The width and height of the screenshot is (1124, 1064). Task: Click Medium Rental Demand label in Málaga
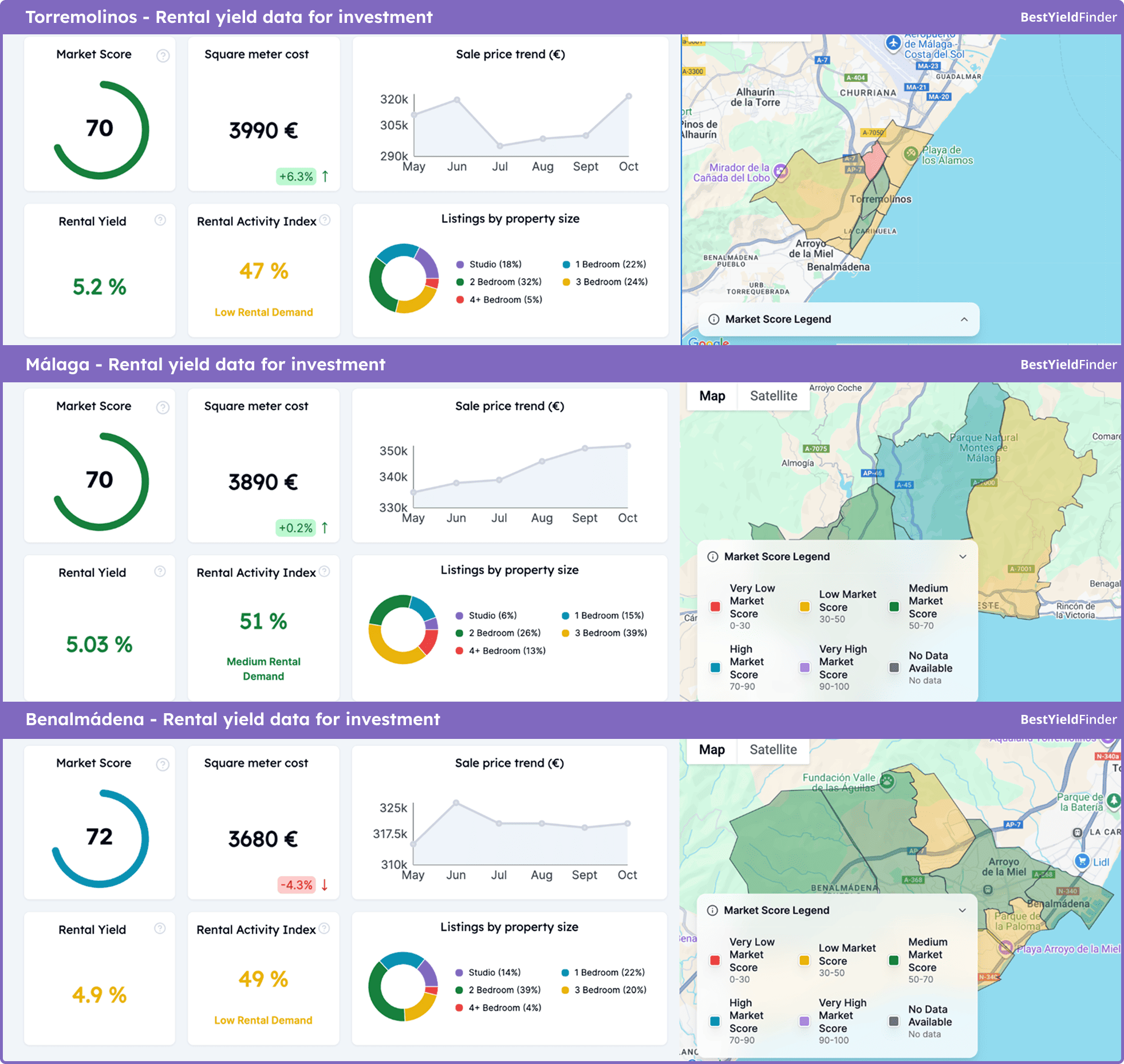[263, 669]
